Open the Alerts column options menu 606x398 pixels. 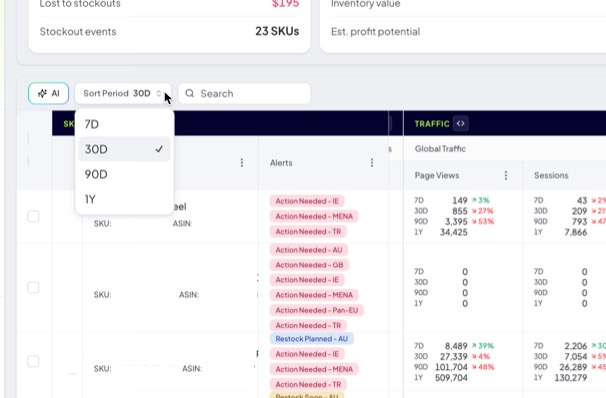click(x=372, y=163)
